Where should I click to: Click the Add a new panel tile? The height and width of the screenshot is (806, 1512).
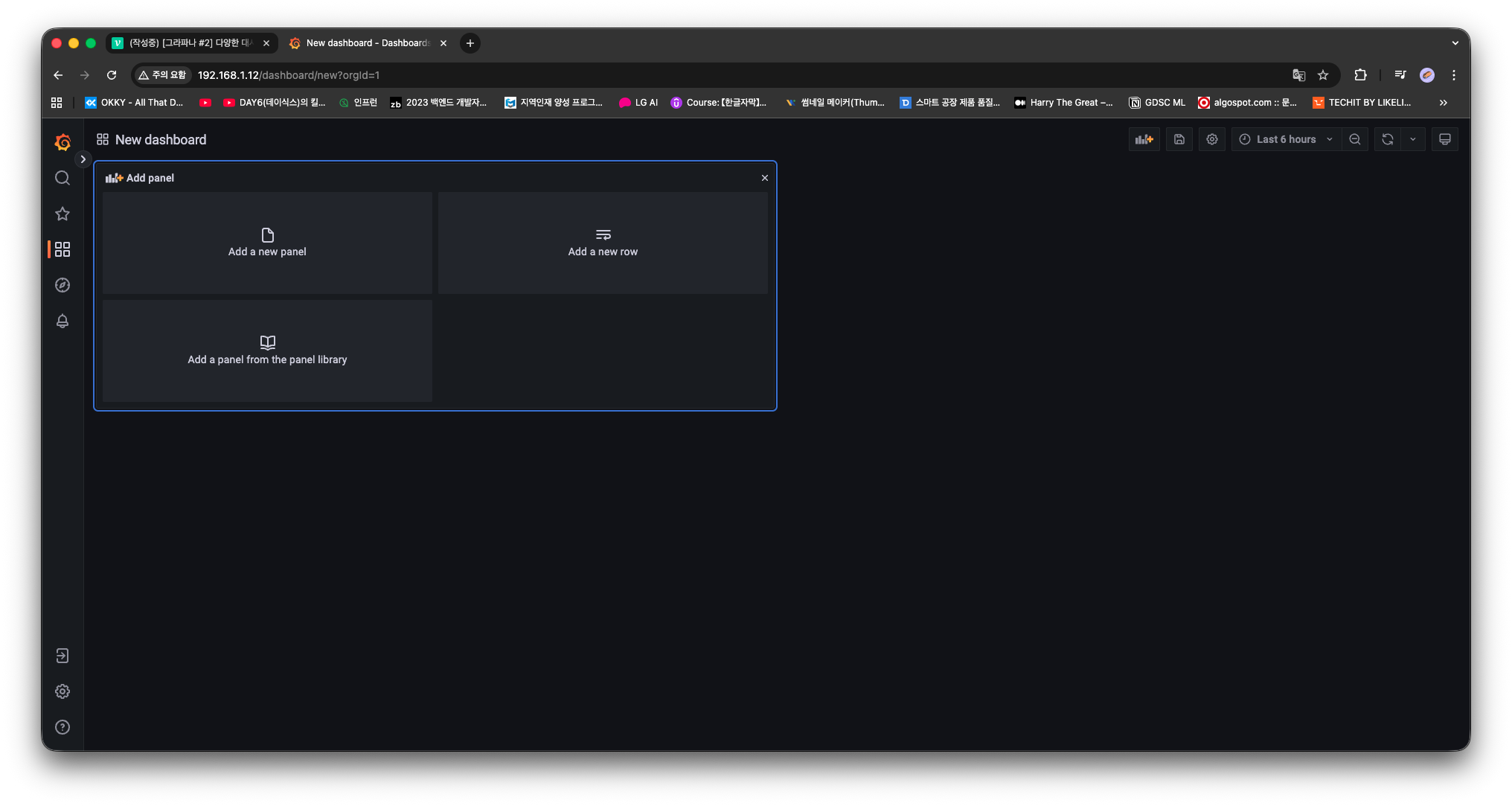pyautogui.click(x=267, y=243)
